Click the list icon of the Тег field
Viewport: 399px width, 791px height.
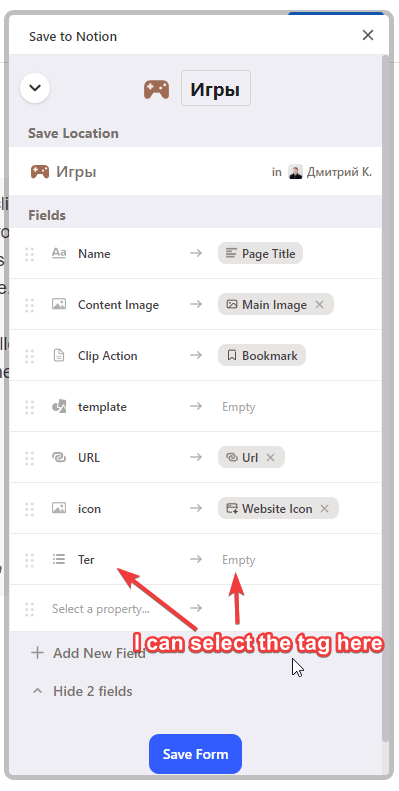coord(59,559)
